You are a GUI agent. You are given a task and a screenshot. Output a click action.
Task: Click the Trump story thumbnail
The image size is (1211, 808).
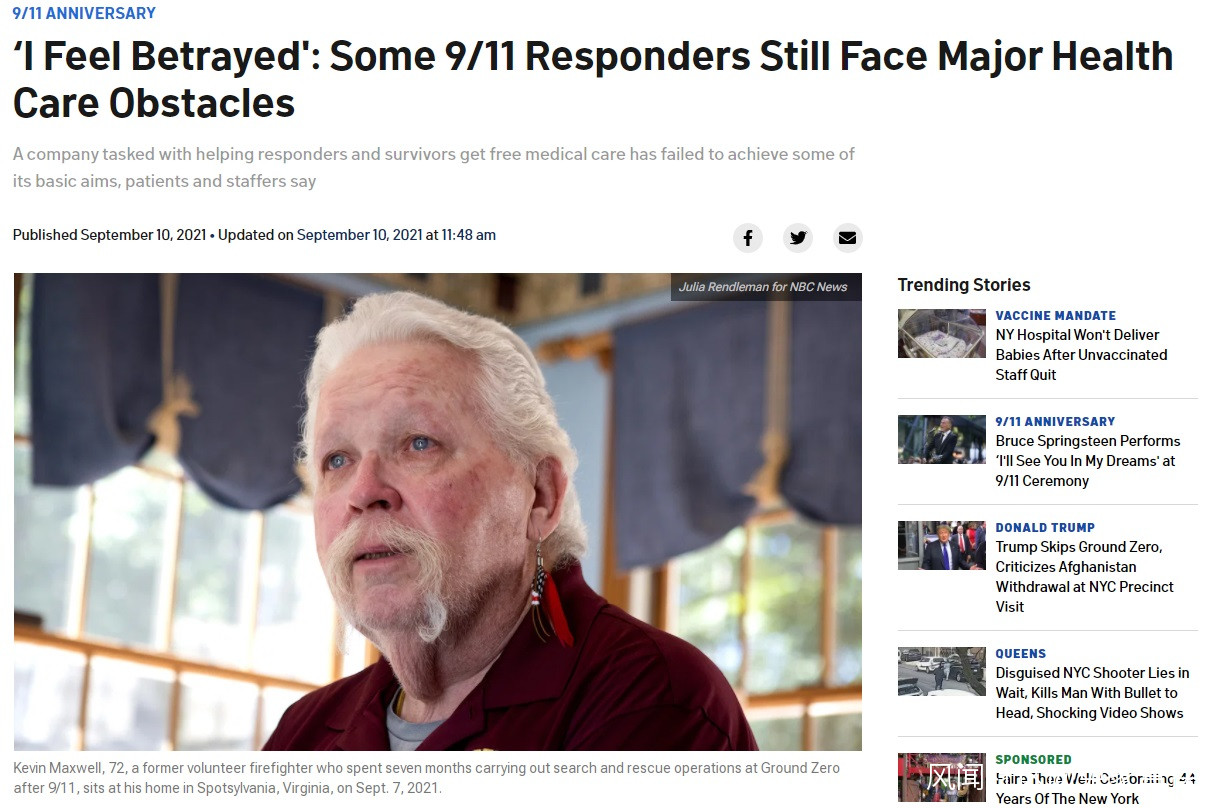[x=941, y=546]
